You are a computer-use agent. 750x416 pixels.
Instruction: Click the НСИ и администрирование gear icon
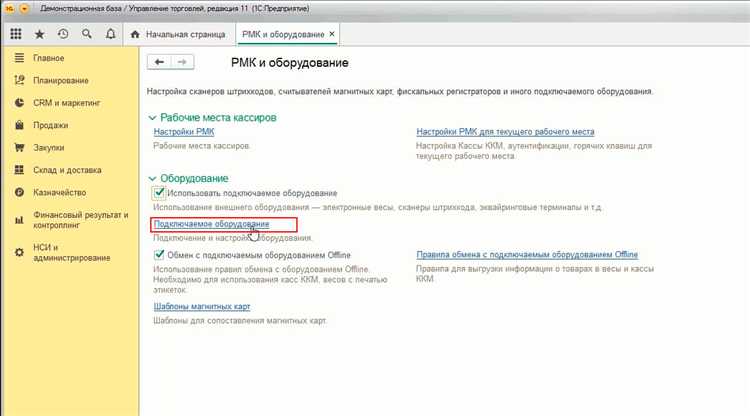click(x=19, y=252)
